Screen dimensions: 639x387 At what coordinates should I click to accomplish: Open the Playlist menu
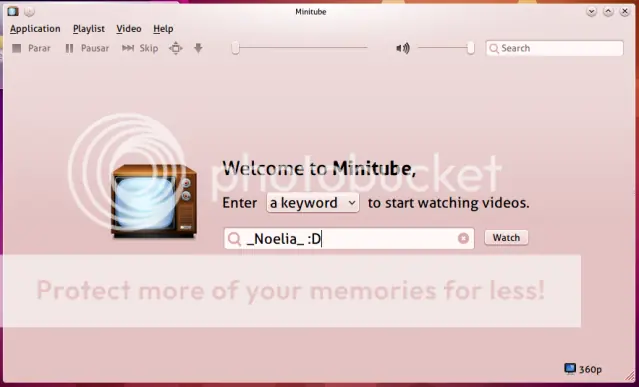(x=88, y=29)
